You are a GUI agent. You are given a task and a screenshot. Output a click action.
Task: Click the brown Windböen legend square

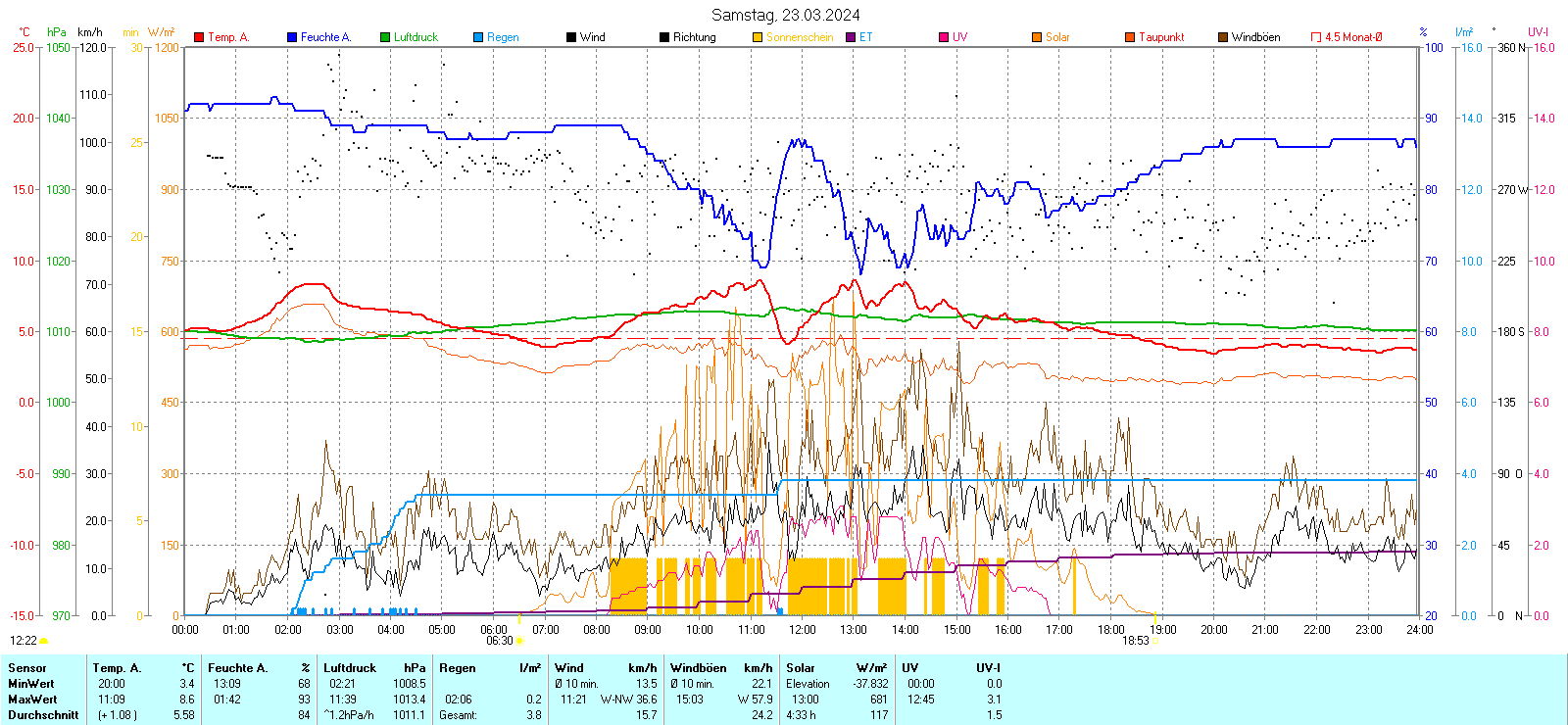pos(1223,37)
